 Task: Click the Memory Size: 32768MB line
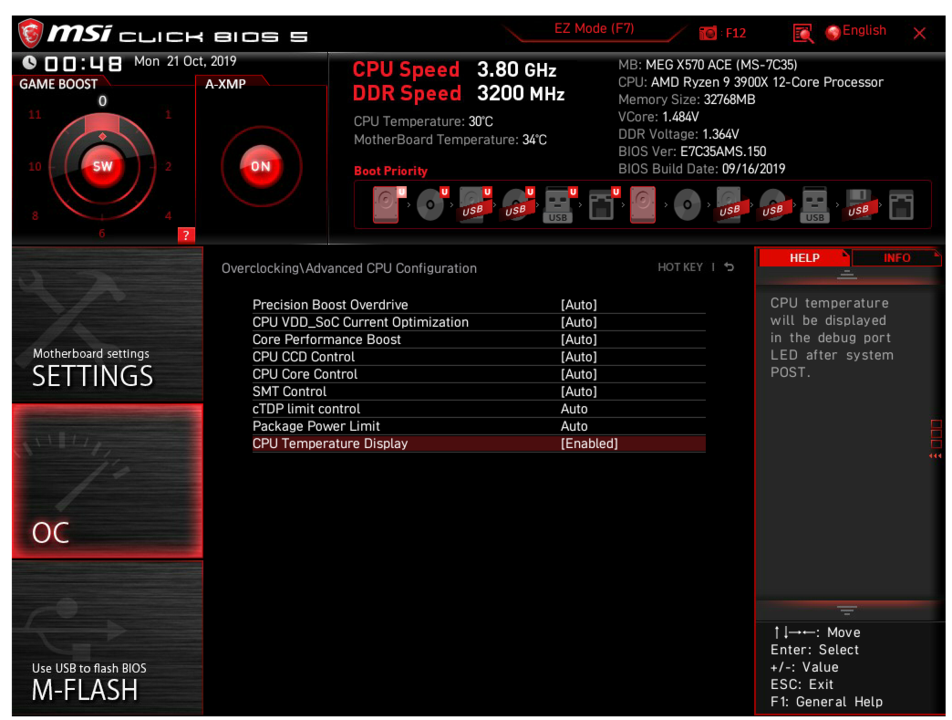point(687,100)
